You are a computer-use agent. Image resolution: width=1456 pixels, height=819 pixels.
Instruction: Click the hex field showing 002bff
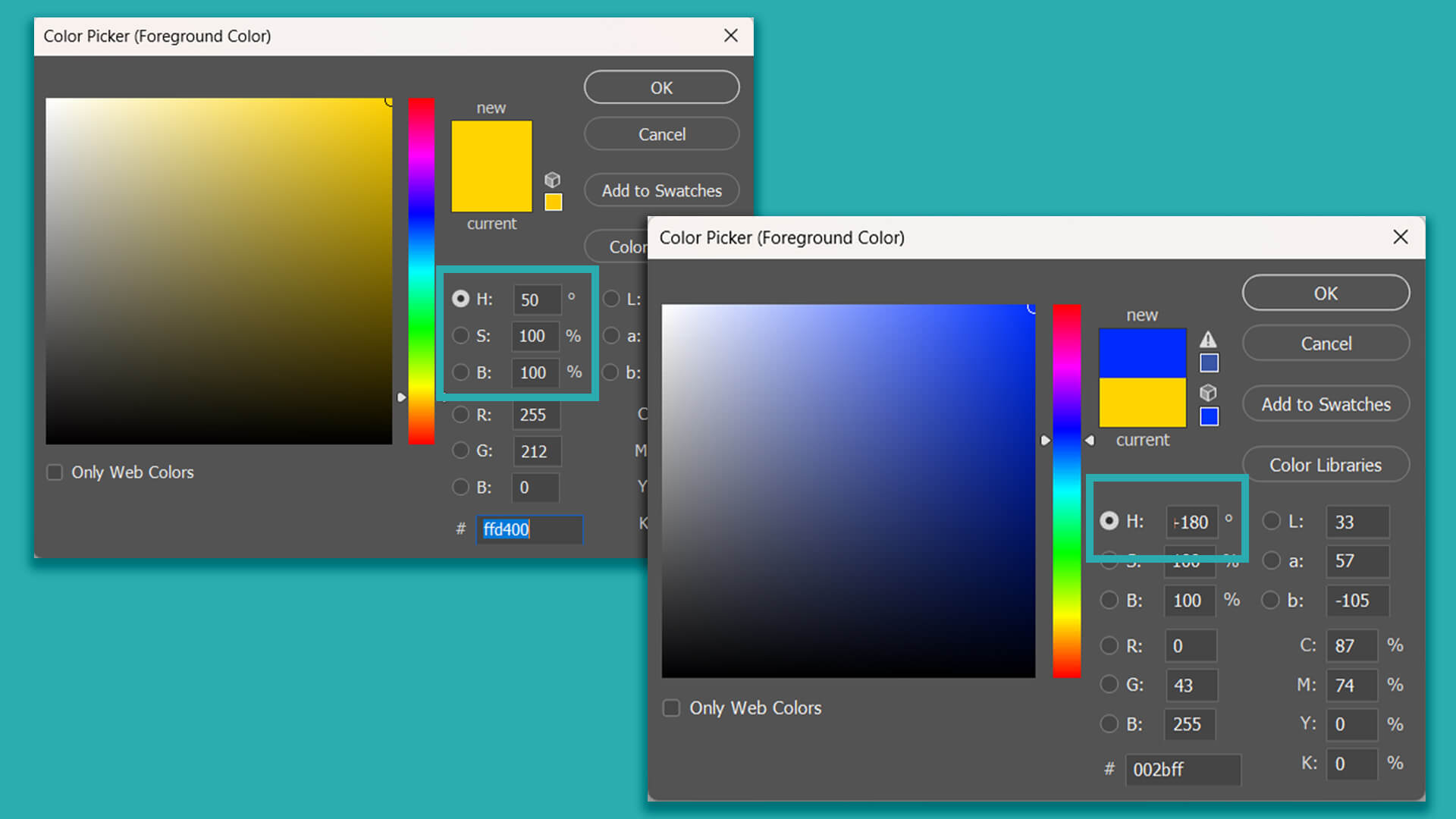tap(1181, 769)
